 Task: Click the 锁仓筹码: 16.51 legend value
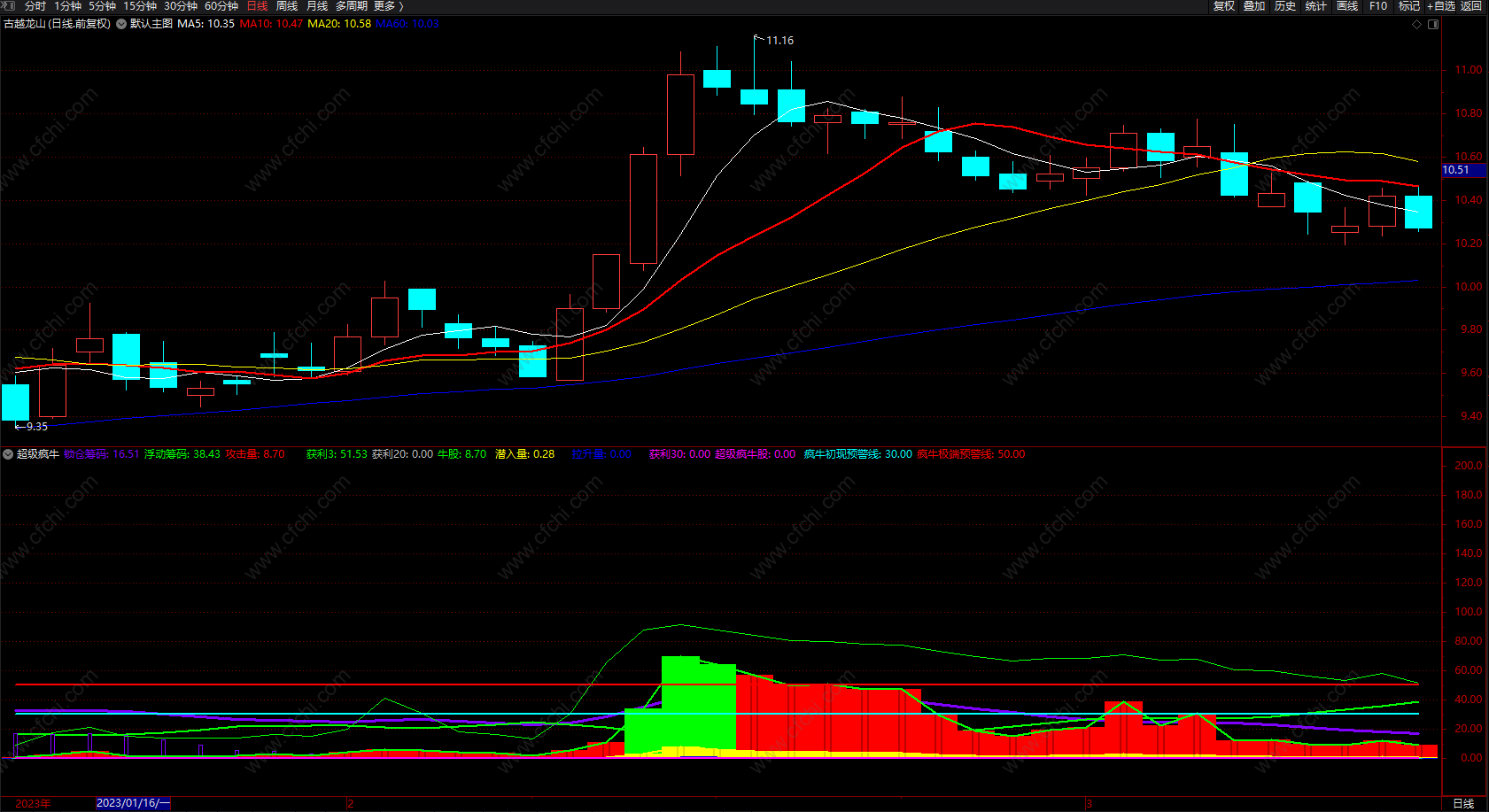[102, 454]
